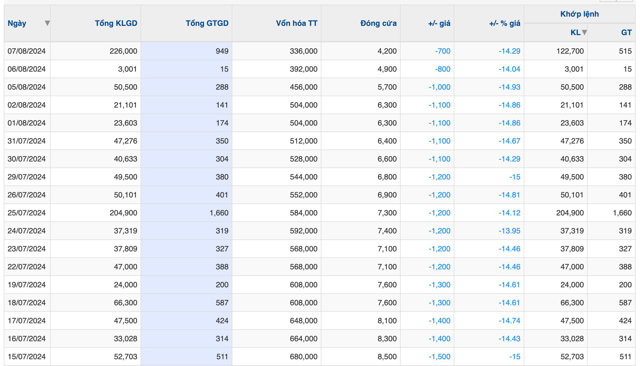Click the 25/07/2024 date cell

point(27,213)
